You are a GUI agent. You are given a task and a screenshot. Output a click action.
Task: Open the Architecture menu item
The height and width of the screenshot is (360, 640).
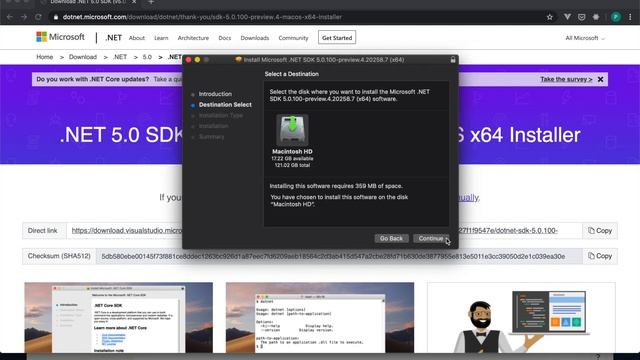pos(193,38)
